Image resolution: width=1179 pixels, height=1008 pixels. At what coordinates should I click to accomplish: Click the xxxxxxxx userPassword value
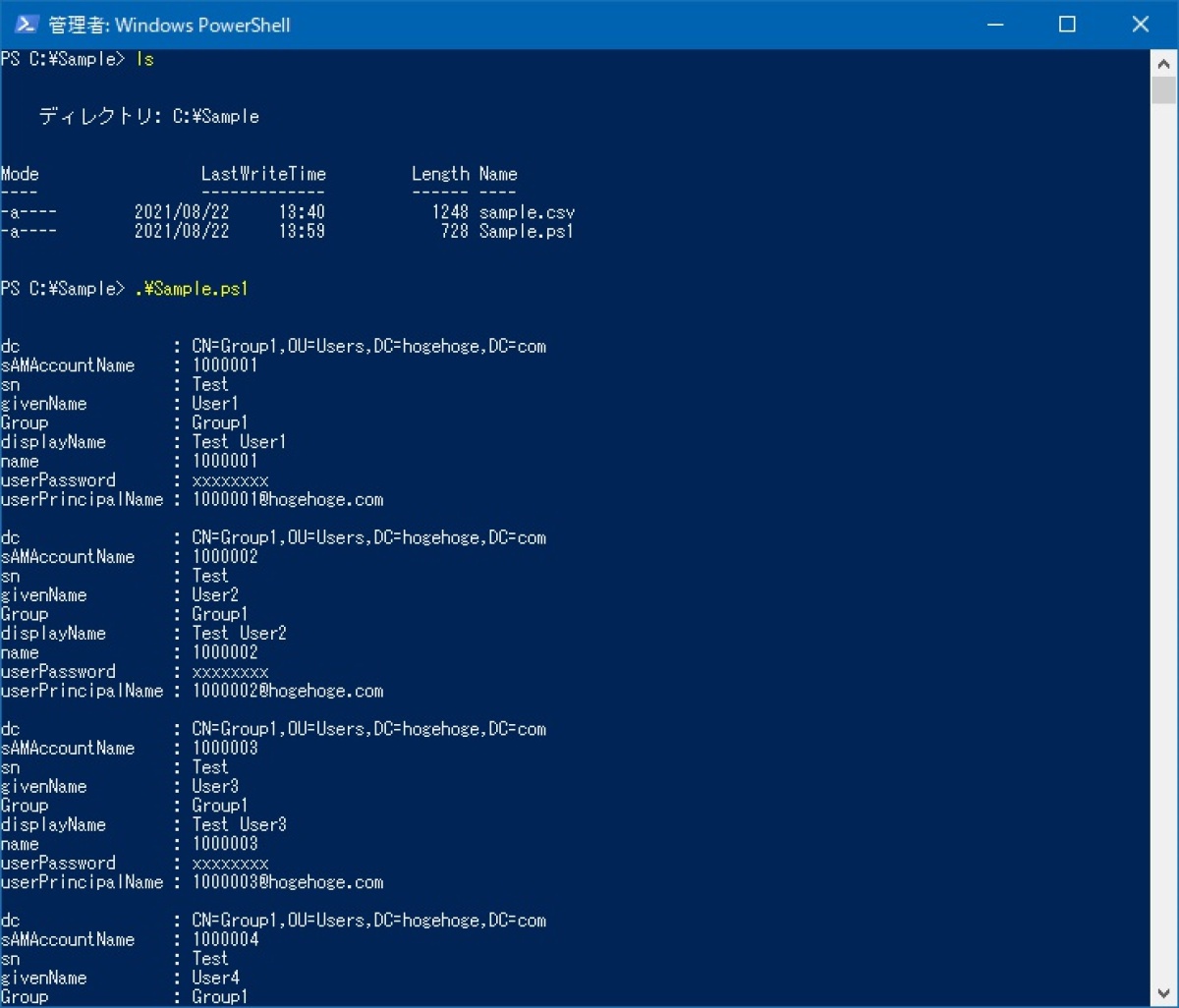pyautogui.click(x=230, y=479)
